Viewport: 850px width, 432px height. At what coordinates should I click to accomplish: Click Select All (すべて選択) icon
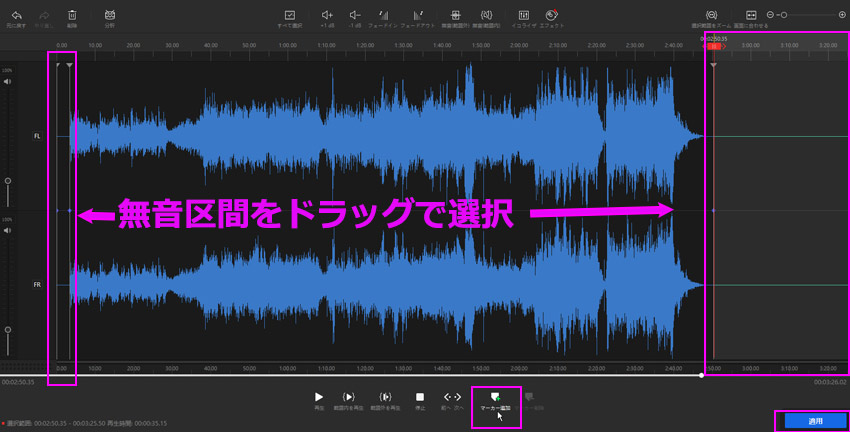pyautogui.click(x=289, y=15)
